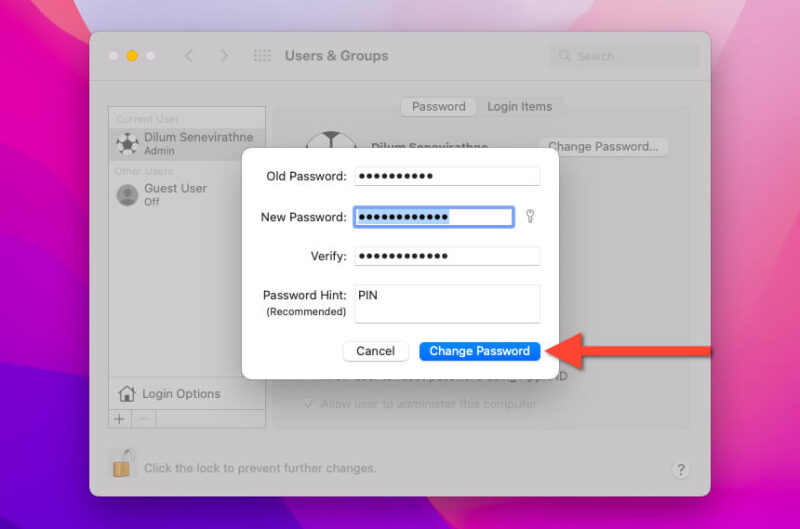
Task: Cancel the password change dialog
Action: [375, 351]
